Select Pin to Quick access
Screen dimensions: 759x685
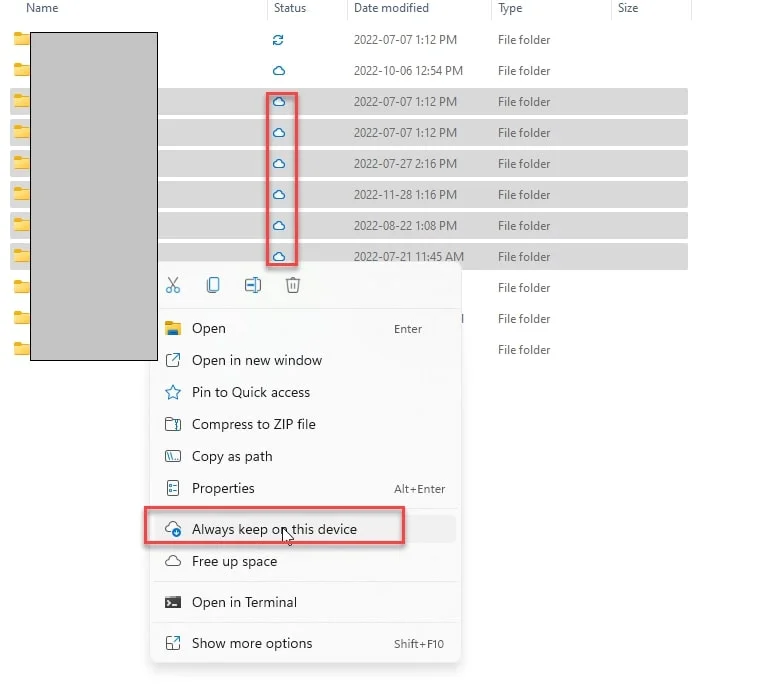(305, 393)
